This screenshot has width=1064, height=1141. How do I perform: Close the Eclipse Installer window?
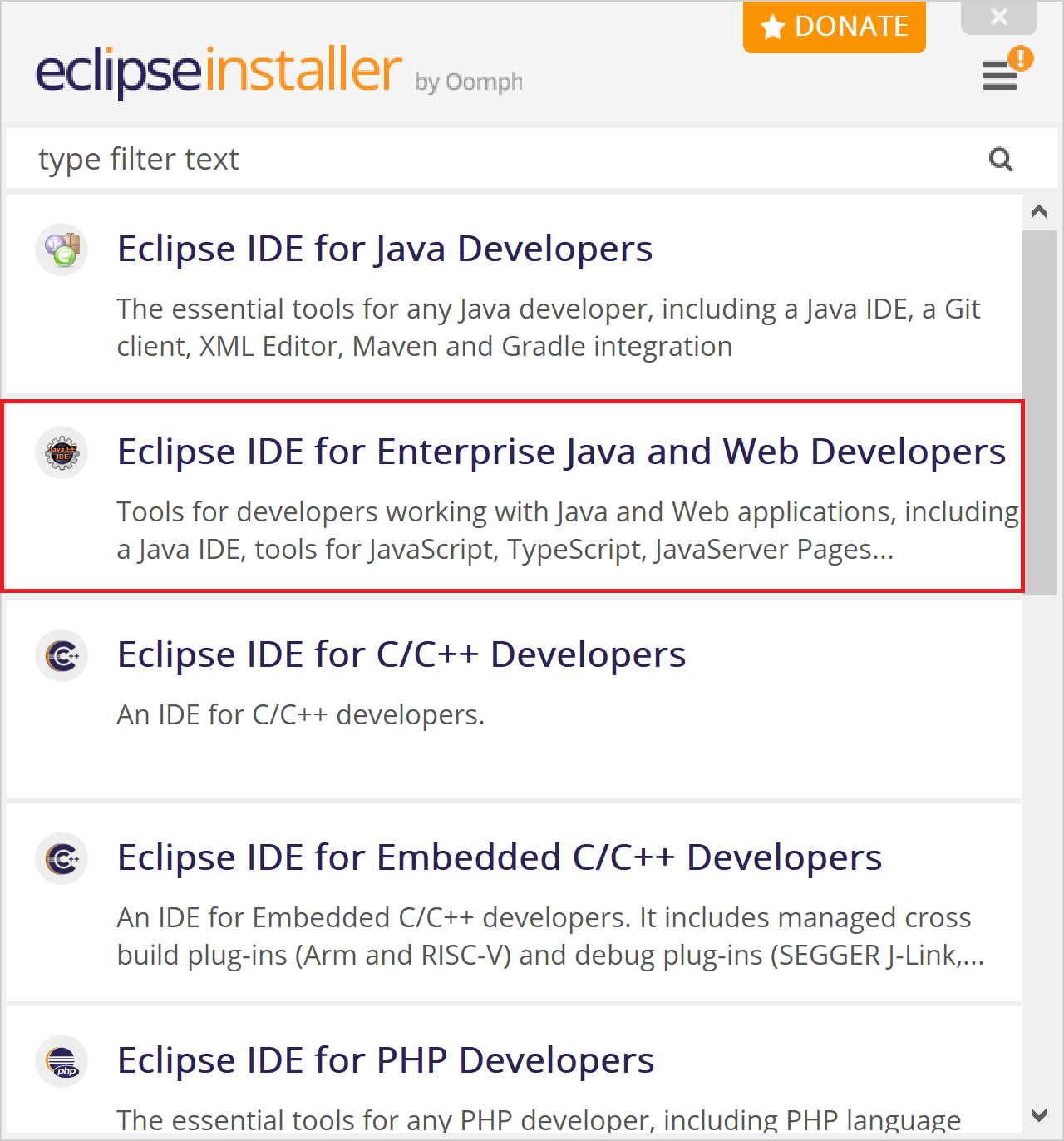click(999, 17)
